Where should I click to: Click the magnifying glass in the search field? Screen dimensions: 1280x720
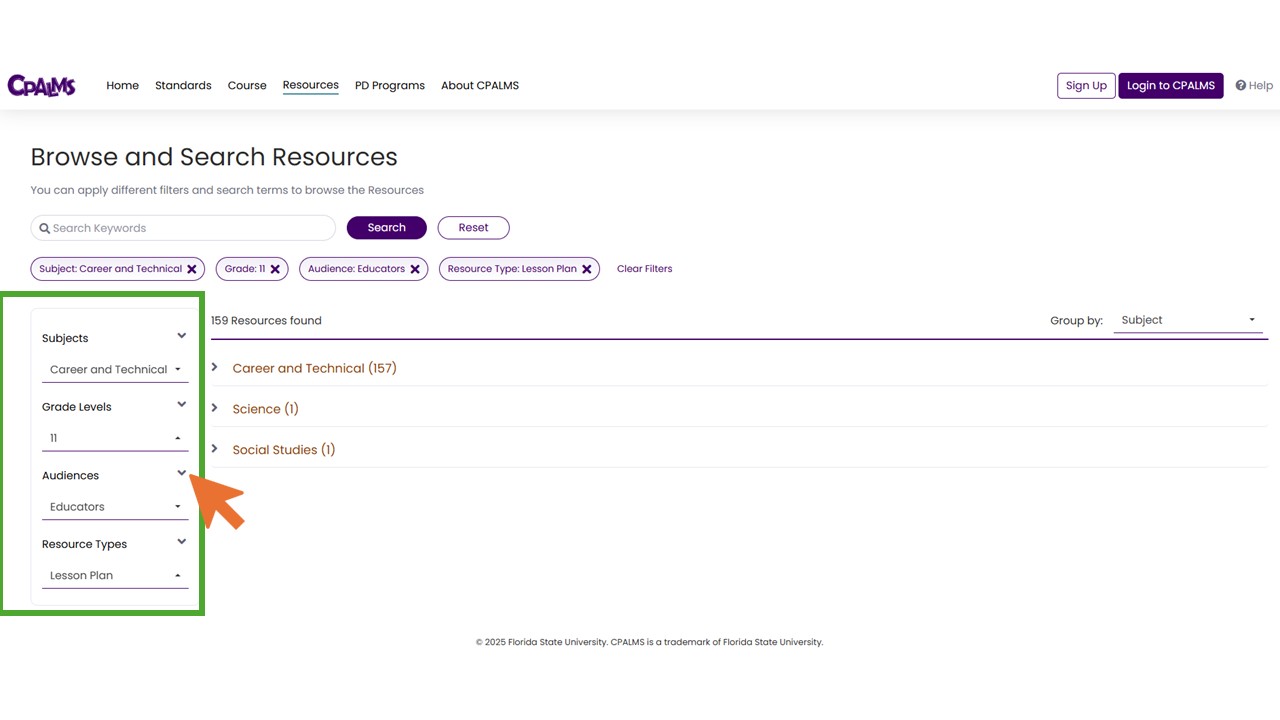click(44, 228)
